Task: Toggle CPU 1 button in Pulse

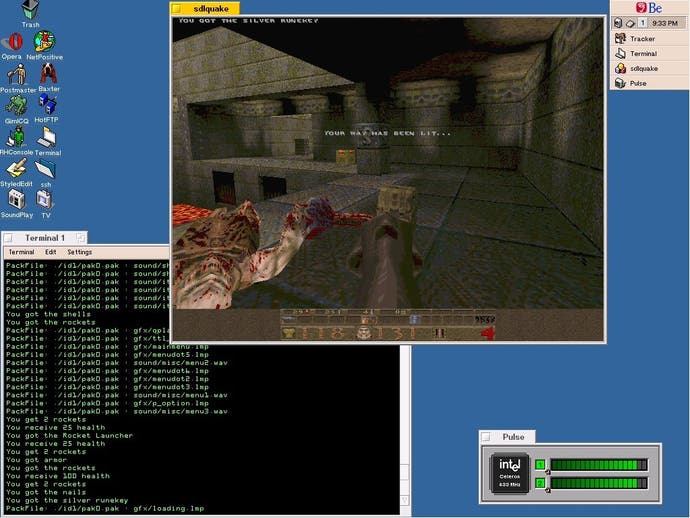Action: pyautogui.click(x=540, y=465)
